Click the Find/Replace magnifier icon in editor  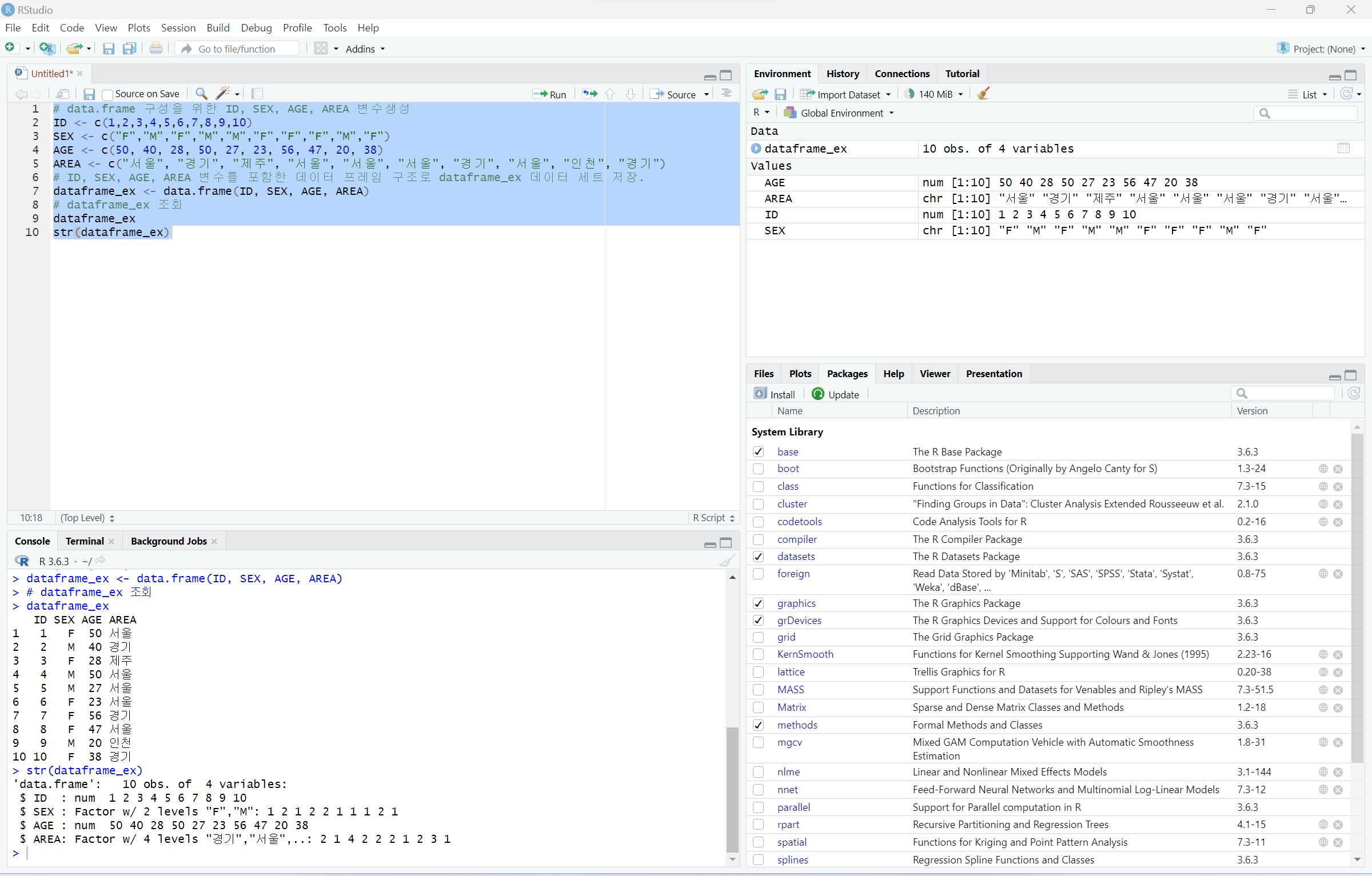tap(201, 94)
